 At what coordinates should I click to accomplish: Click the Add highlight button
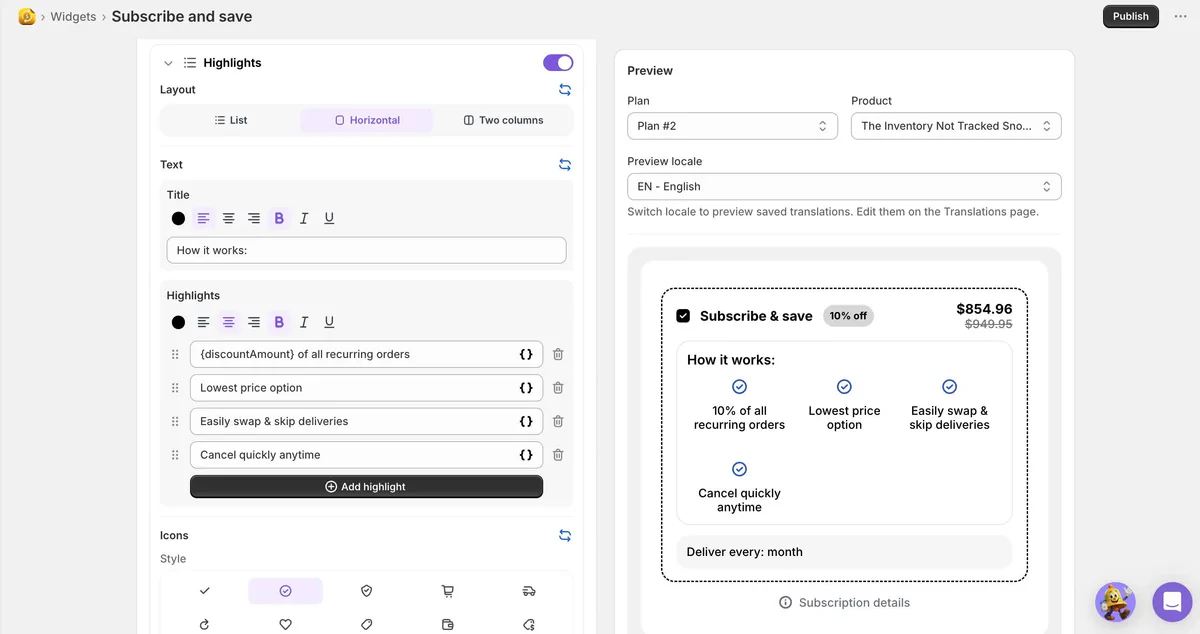[x=366, y=487]
